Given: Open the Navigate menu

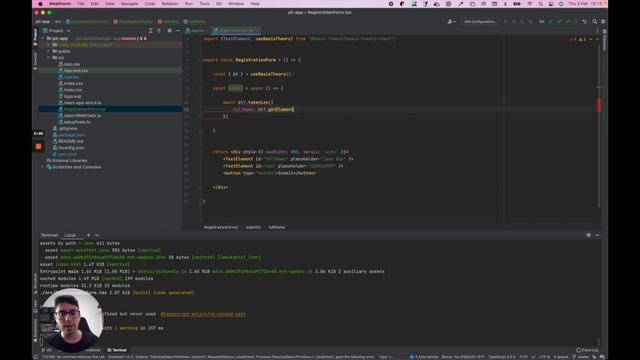Looking at the screenshot, I should (x=129, y=4).
